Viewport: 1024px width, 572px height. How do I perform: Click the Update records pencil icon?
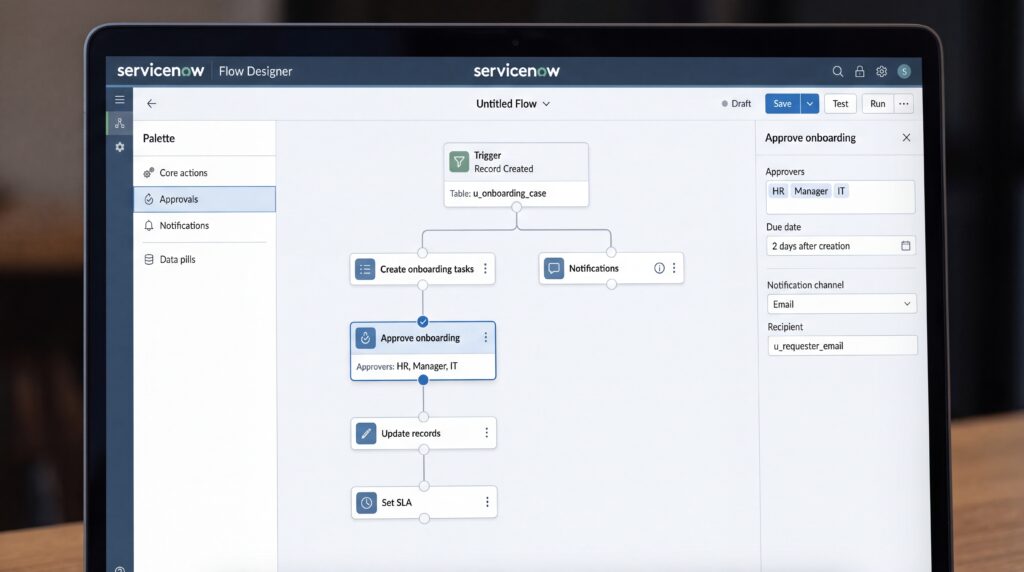tap(366, 433)
